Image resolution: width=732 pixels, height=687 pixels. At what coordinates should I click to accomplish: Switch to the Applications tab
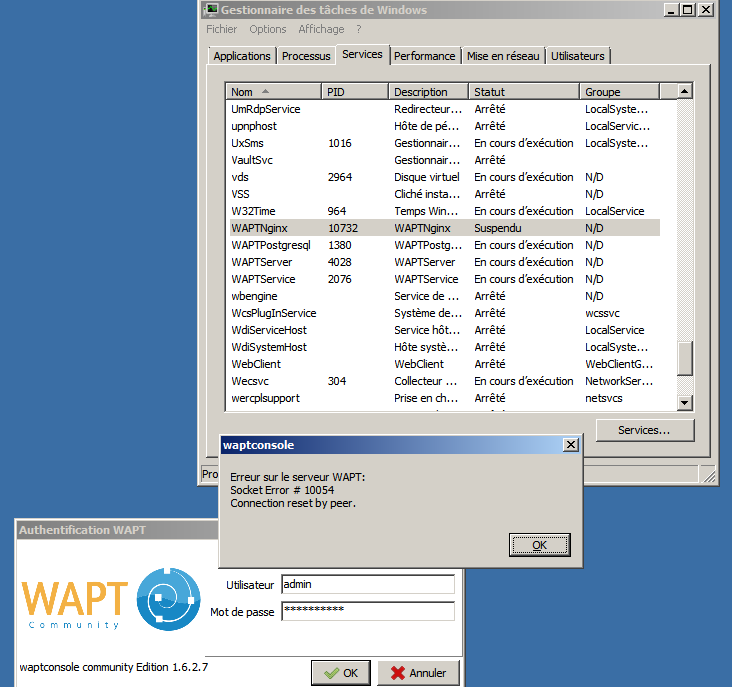click(242, 56)
